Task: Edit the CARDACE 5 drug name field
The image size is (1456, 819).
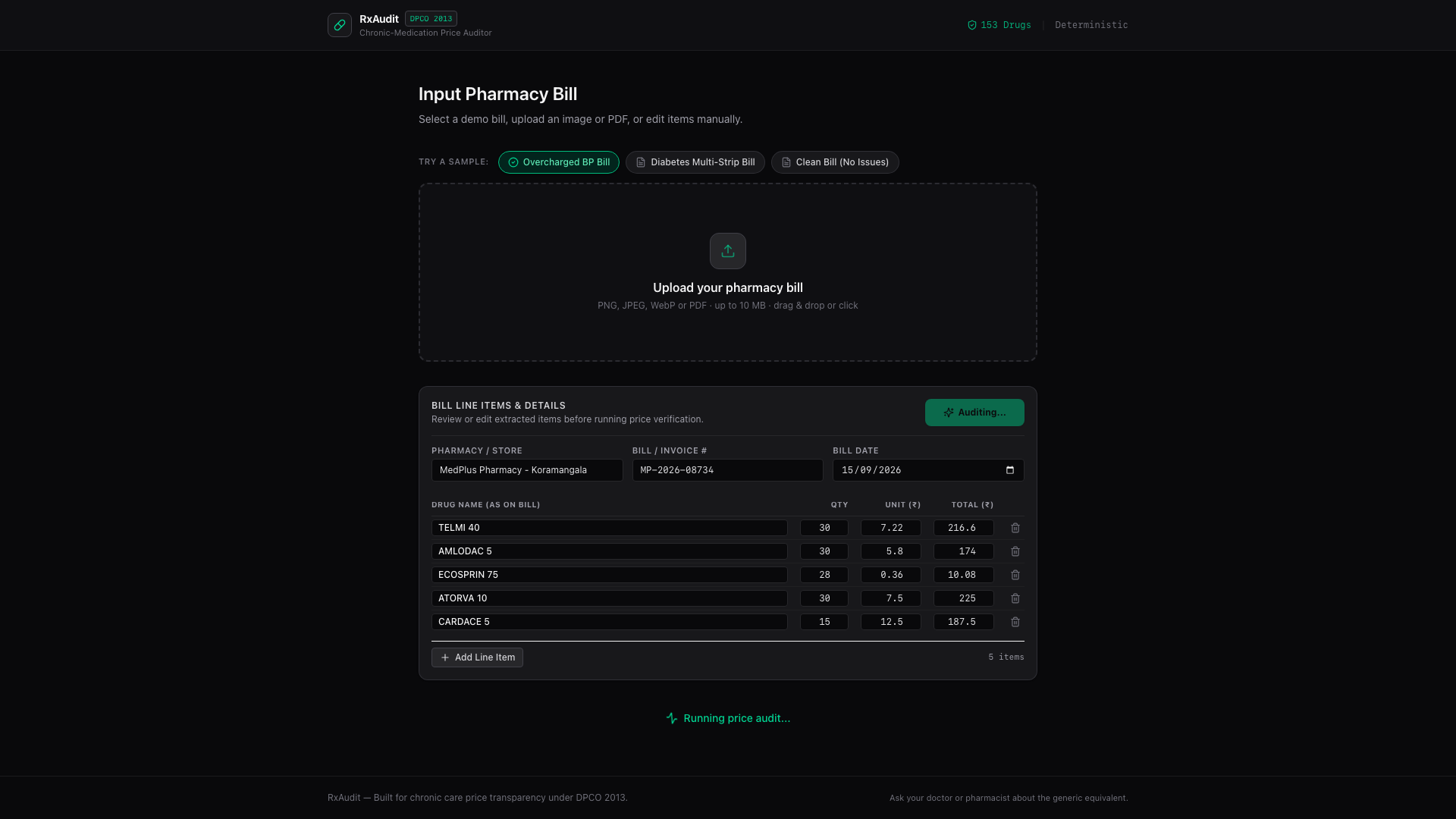Action: point(610,622)
